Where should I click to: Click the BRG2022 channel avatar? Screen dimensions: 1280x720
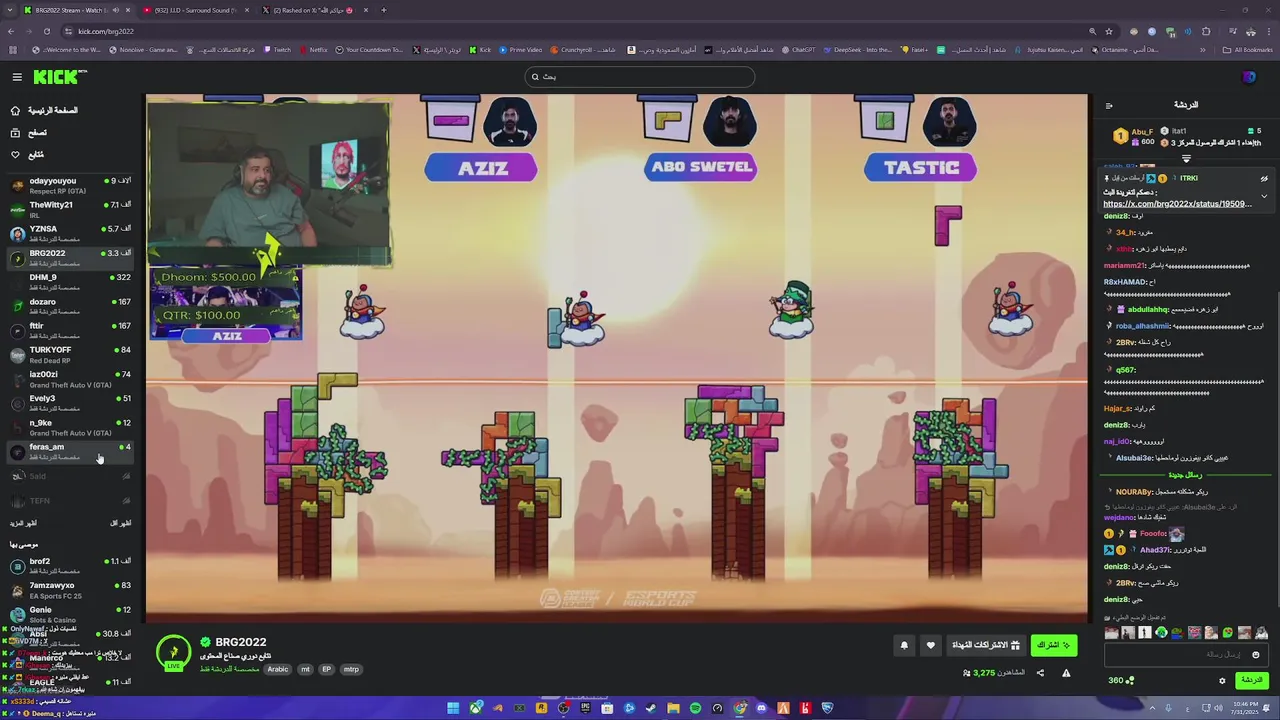tap(173, 651)
